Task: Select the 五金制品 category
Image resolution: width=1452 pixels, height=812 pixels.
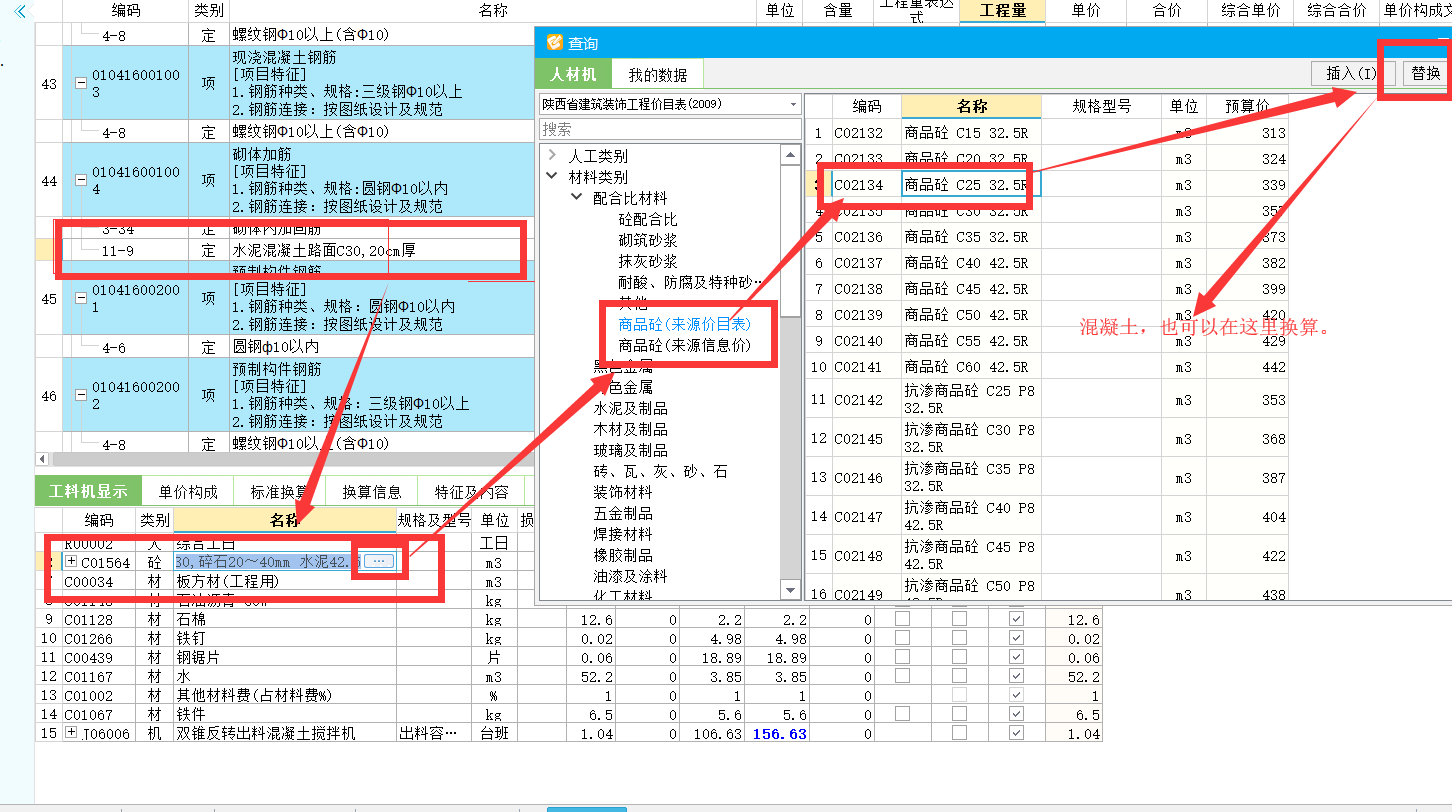Action: pyautogui.click(x=623, y=513)
